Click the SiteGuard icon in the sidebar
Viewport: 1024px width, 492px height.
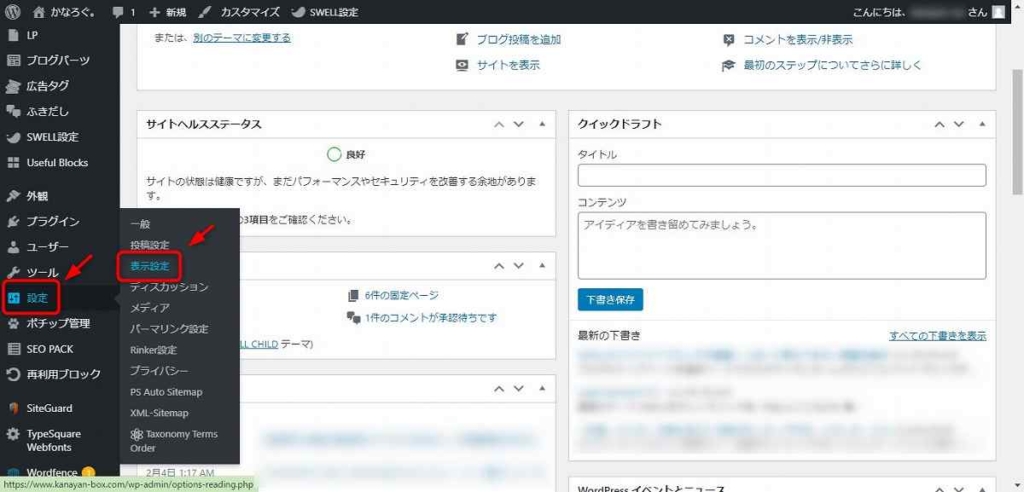(13, 408)
